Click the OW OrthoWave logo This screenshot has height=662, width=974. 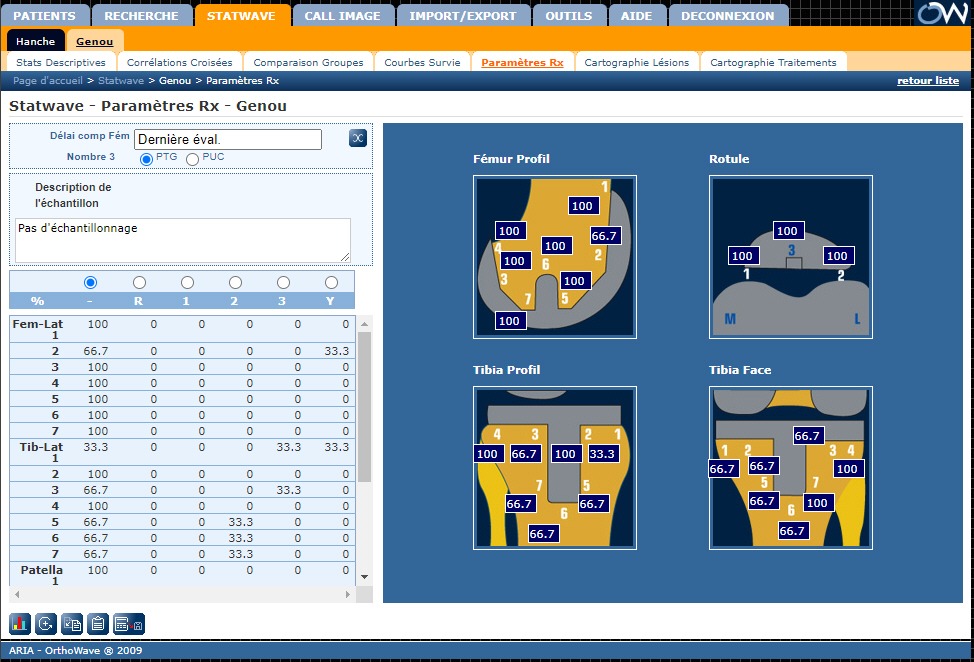(942, 13)
